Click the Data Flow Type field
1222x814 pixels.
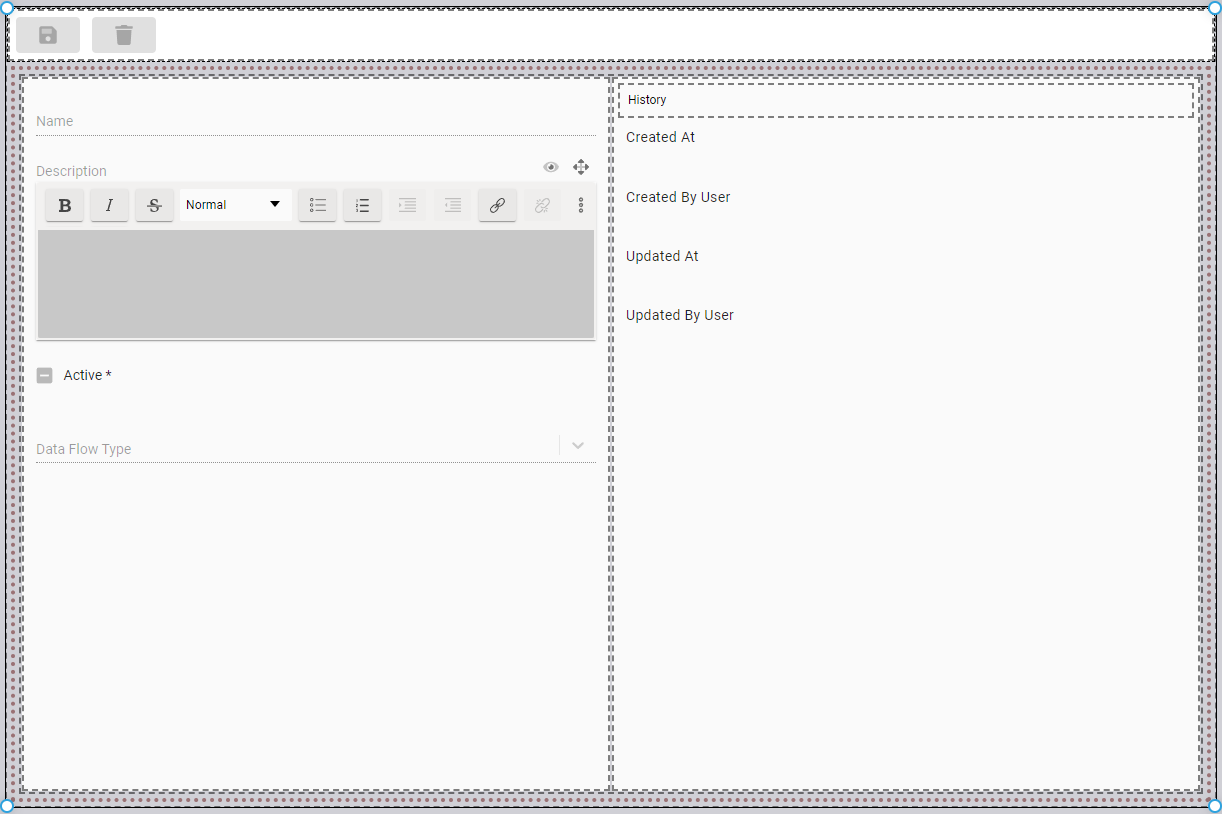[316, 448]
